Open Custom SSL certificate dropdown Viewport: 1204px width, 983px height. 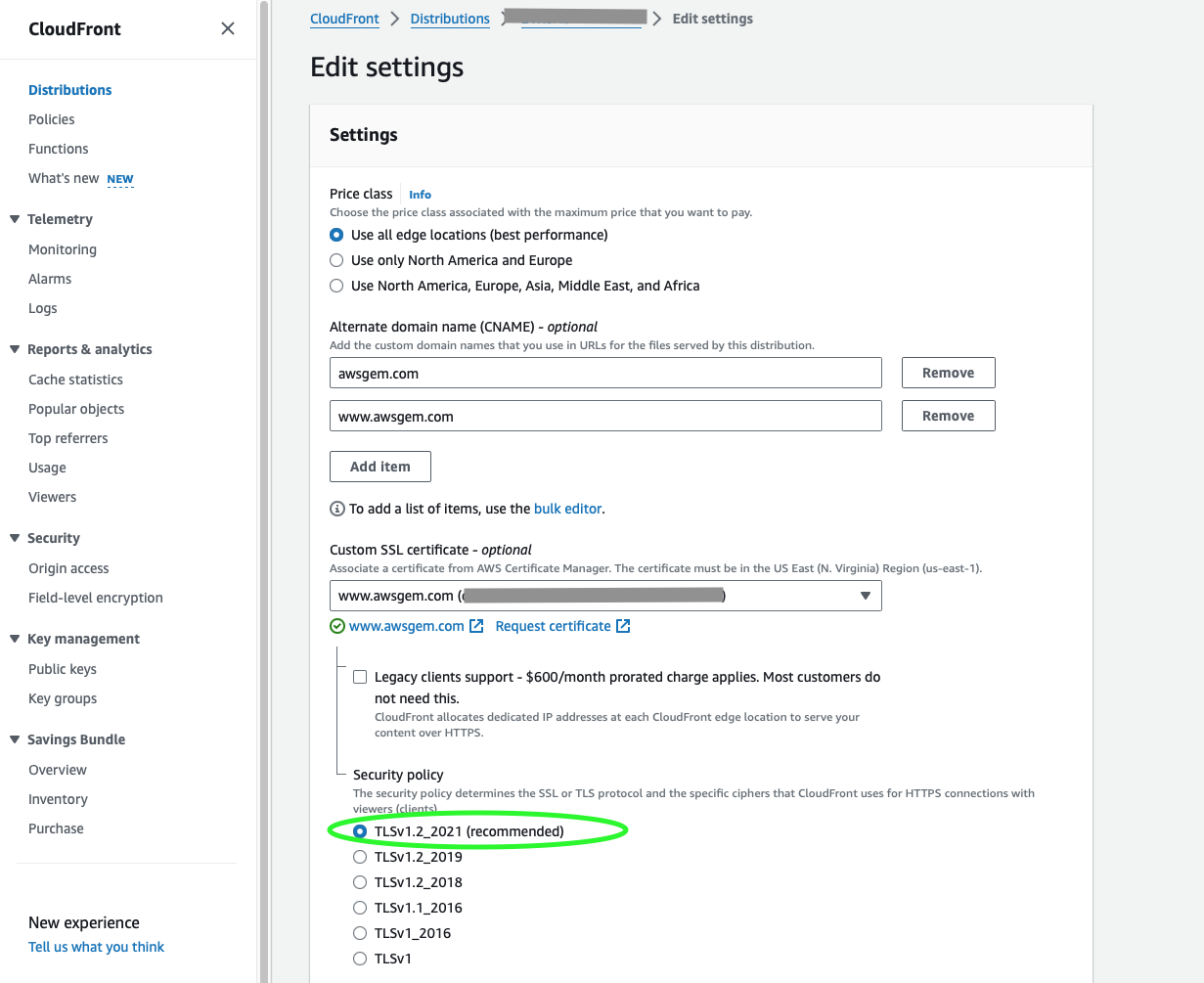[x=605, y=596]
